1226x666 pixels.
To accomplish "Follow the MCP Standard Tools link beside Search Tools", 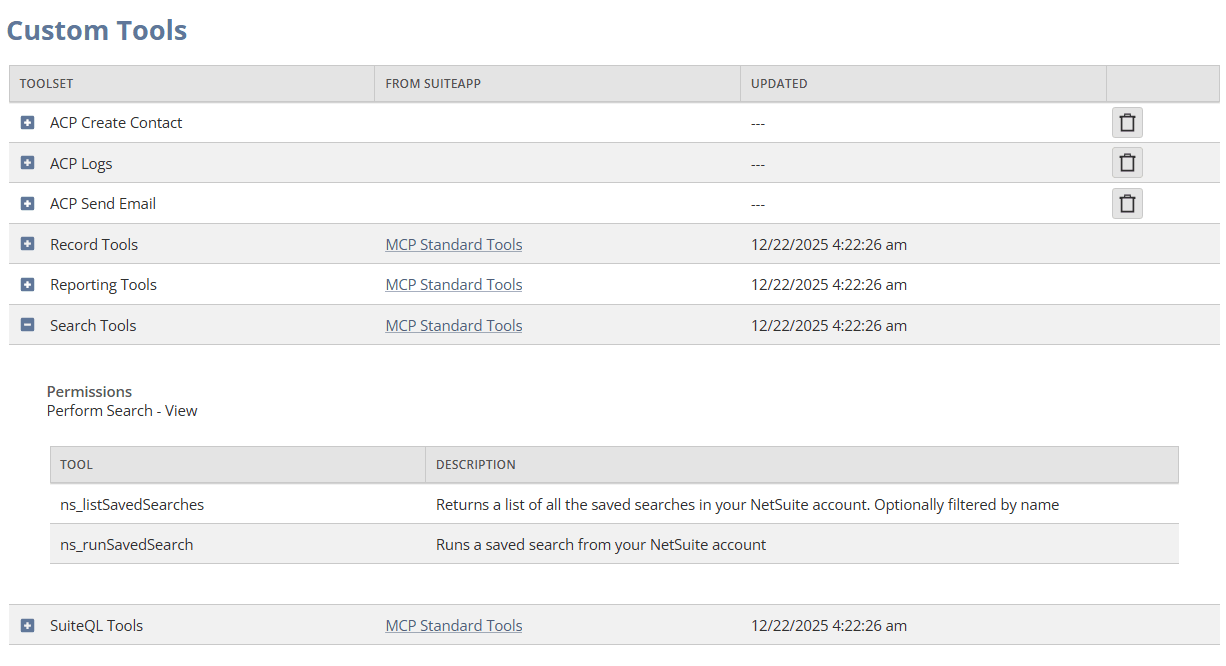I will coord(454,325).
